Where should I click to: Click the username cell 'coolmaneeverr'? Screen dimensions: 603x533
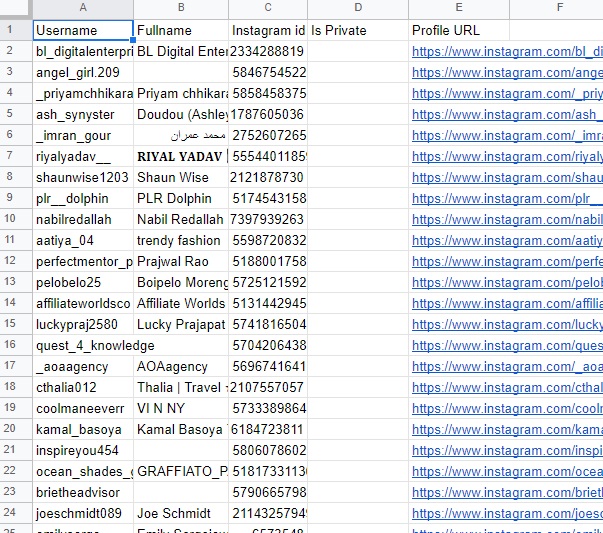point(82,408)
